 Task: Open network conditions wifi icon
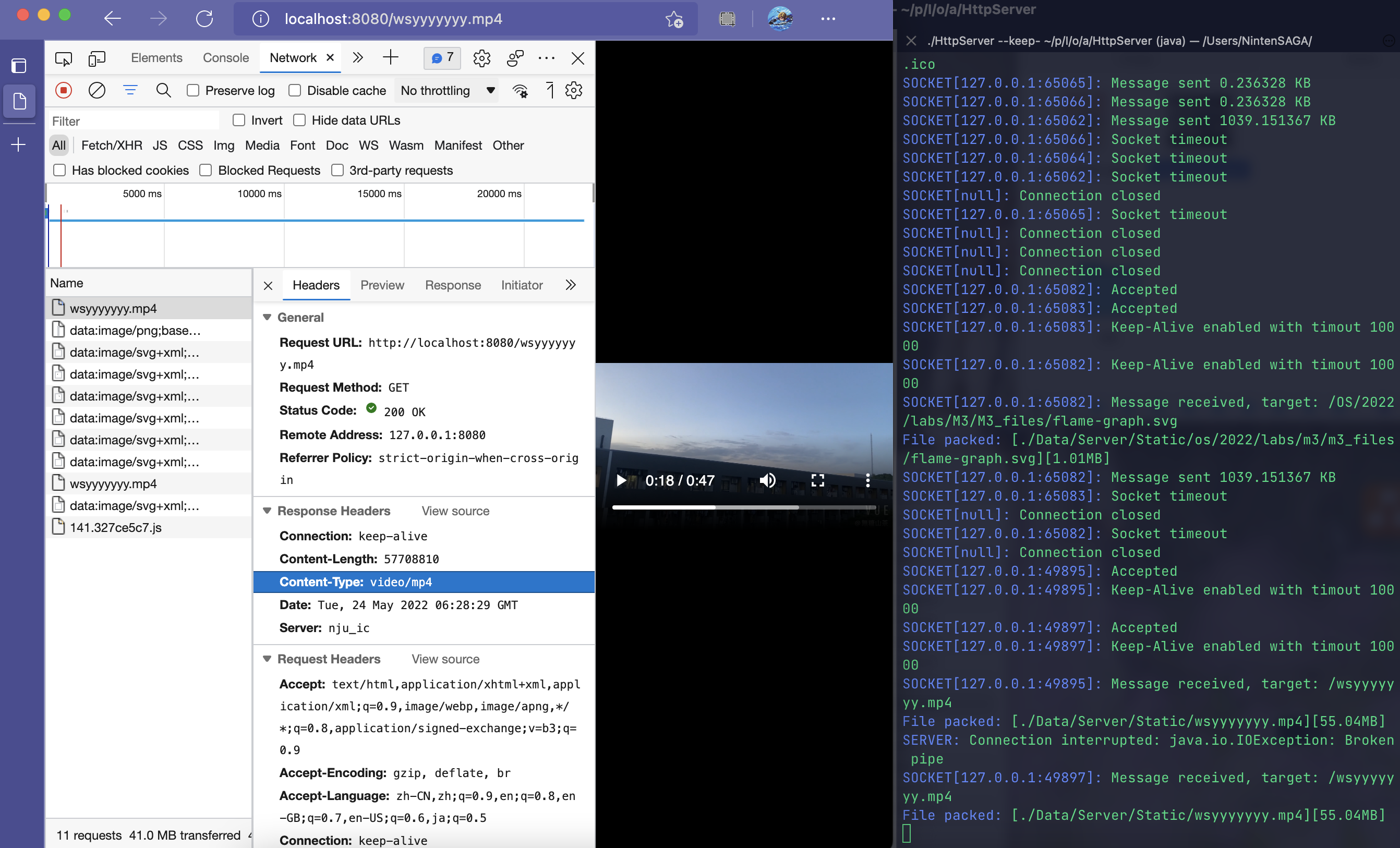tap(520, 91)
